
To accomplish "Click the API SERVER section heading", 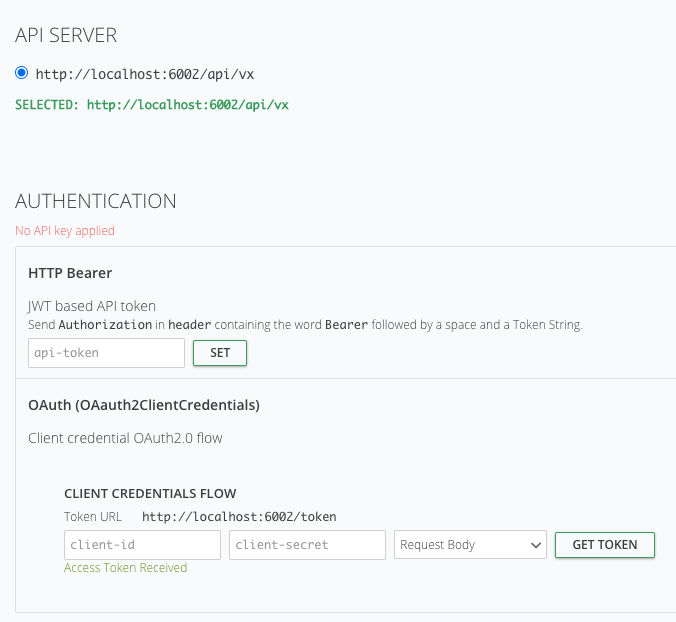I will (x=66, y=35).
